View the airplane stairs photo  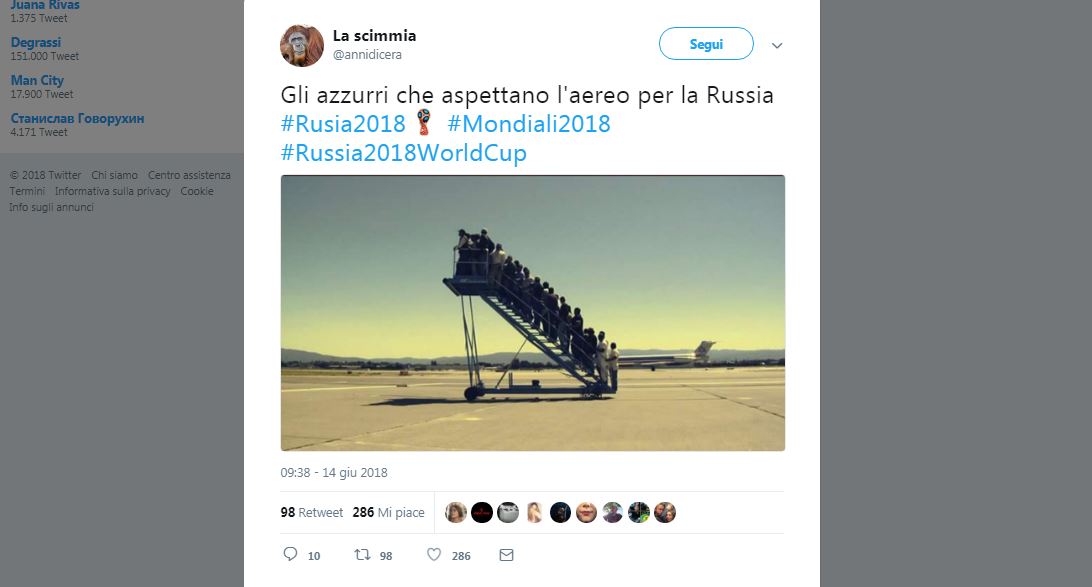[x=531, y=313]
